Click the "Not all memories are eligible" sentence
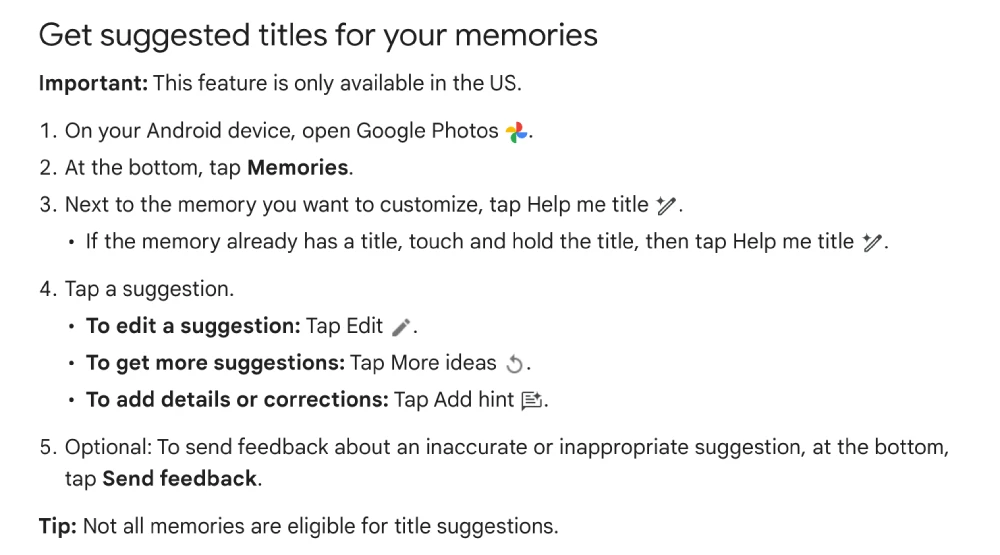The height and width of the screenshot is (555, 1000). (321, 526)
